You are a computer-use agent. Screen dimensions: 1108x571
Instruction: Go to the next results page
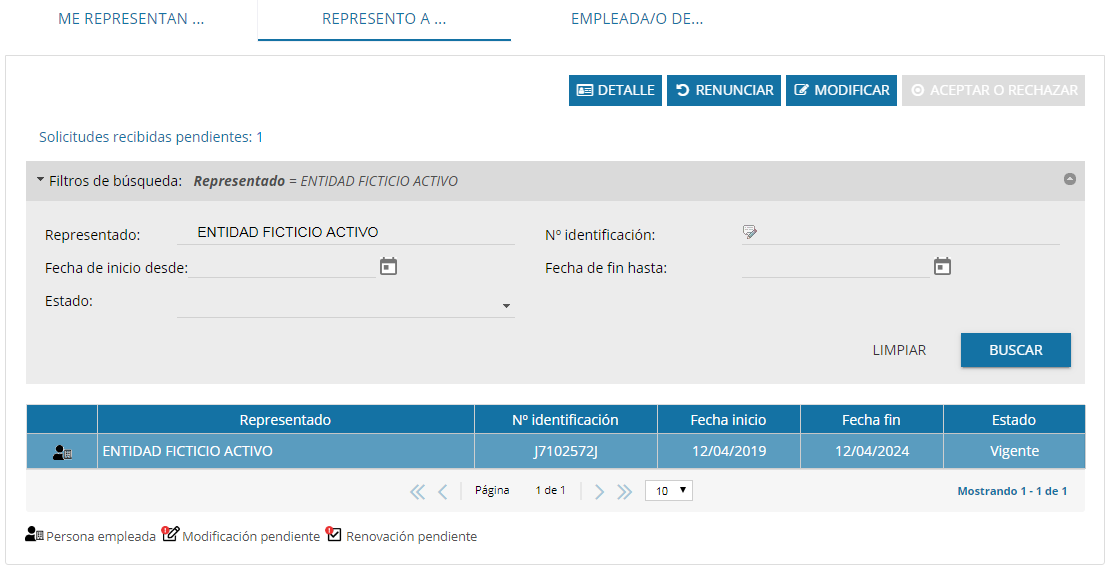(599, 491)
